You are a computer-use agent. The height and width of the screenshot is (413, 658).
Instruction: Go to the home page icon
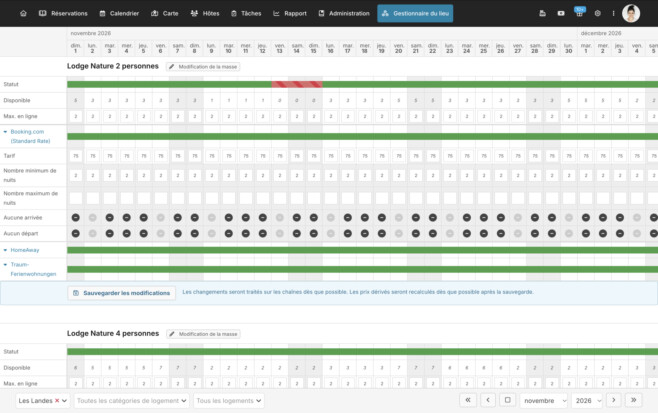click(x=24, y=13)
